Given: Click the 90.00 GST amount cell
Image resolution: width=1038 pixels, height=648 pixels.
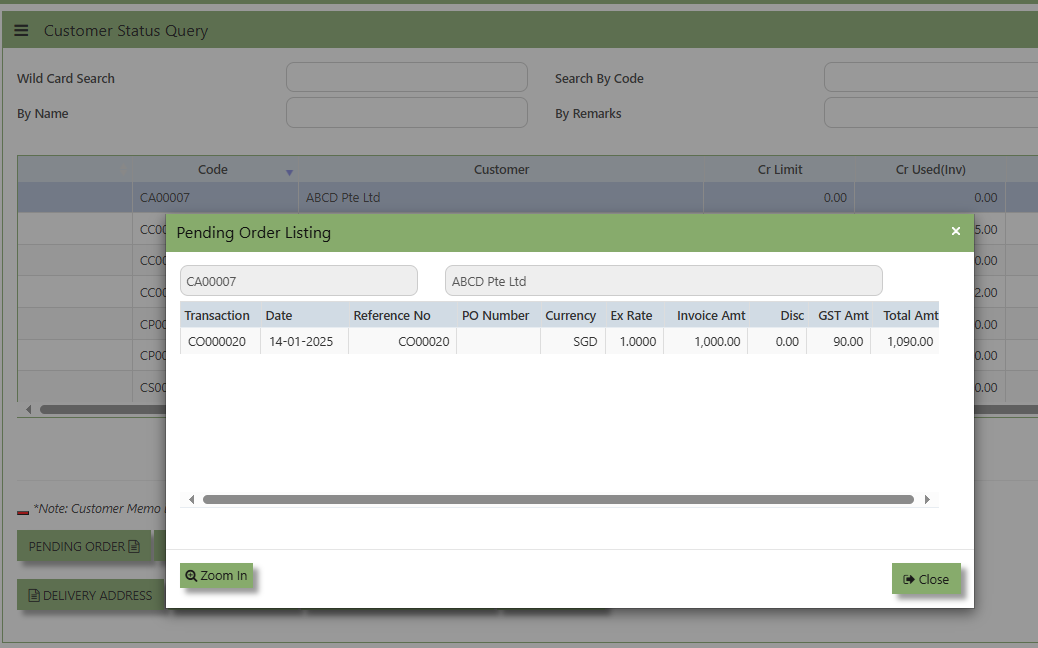Looking at the screenshot, I should [839, 342].
